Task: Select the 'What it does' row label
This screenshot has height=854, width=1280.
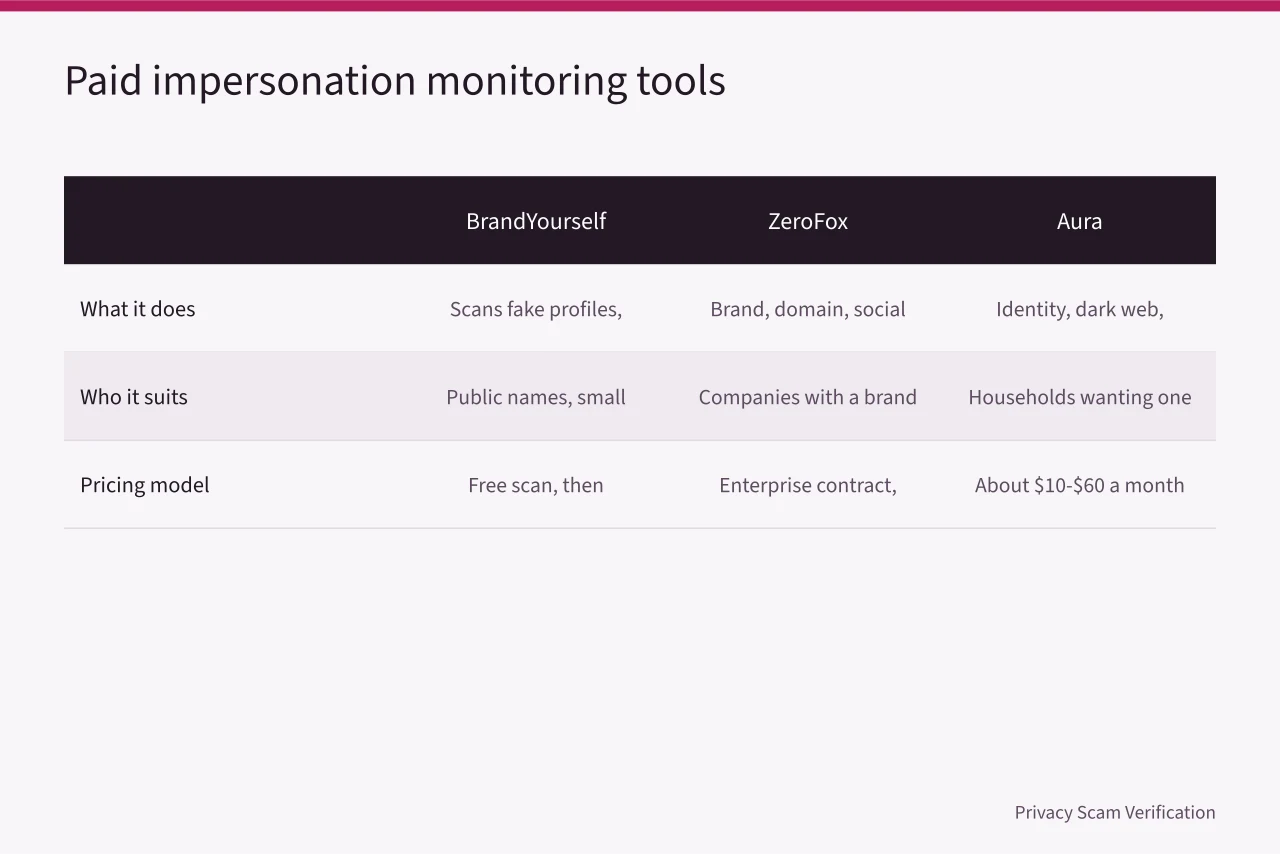Action: coord(138,309)
